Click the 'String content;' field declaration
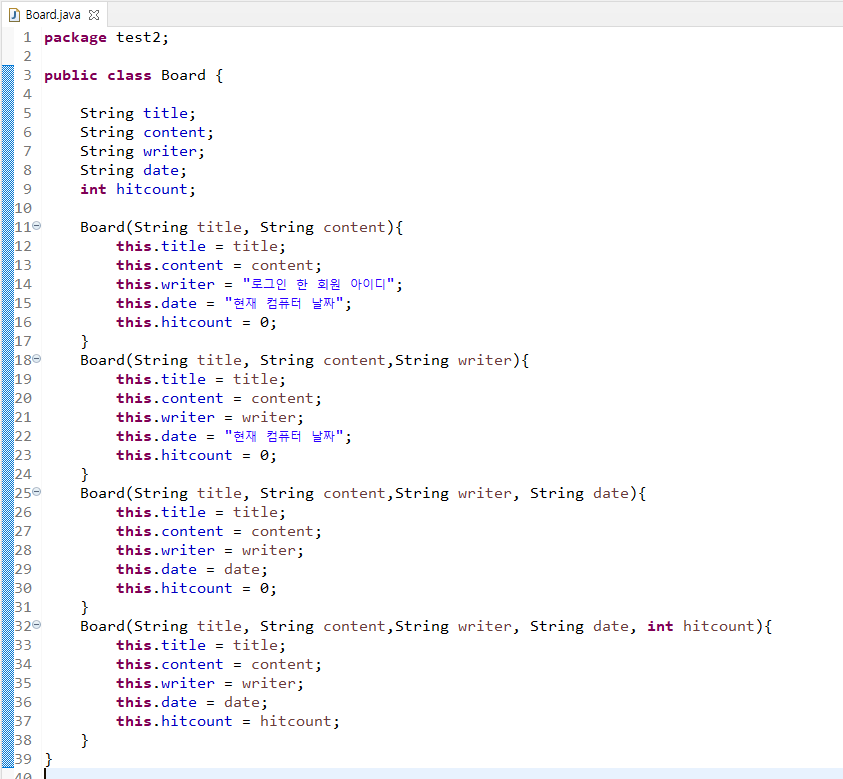This screenshot has width=843, height=779. 147,132
